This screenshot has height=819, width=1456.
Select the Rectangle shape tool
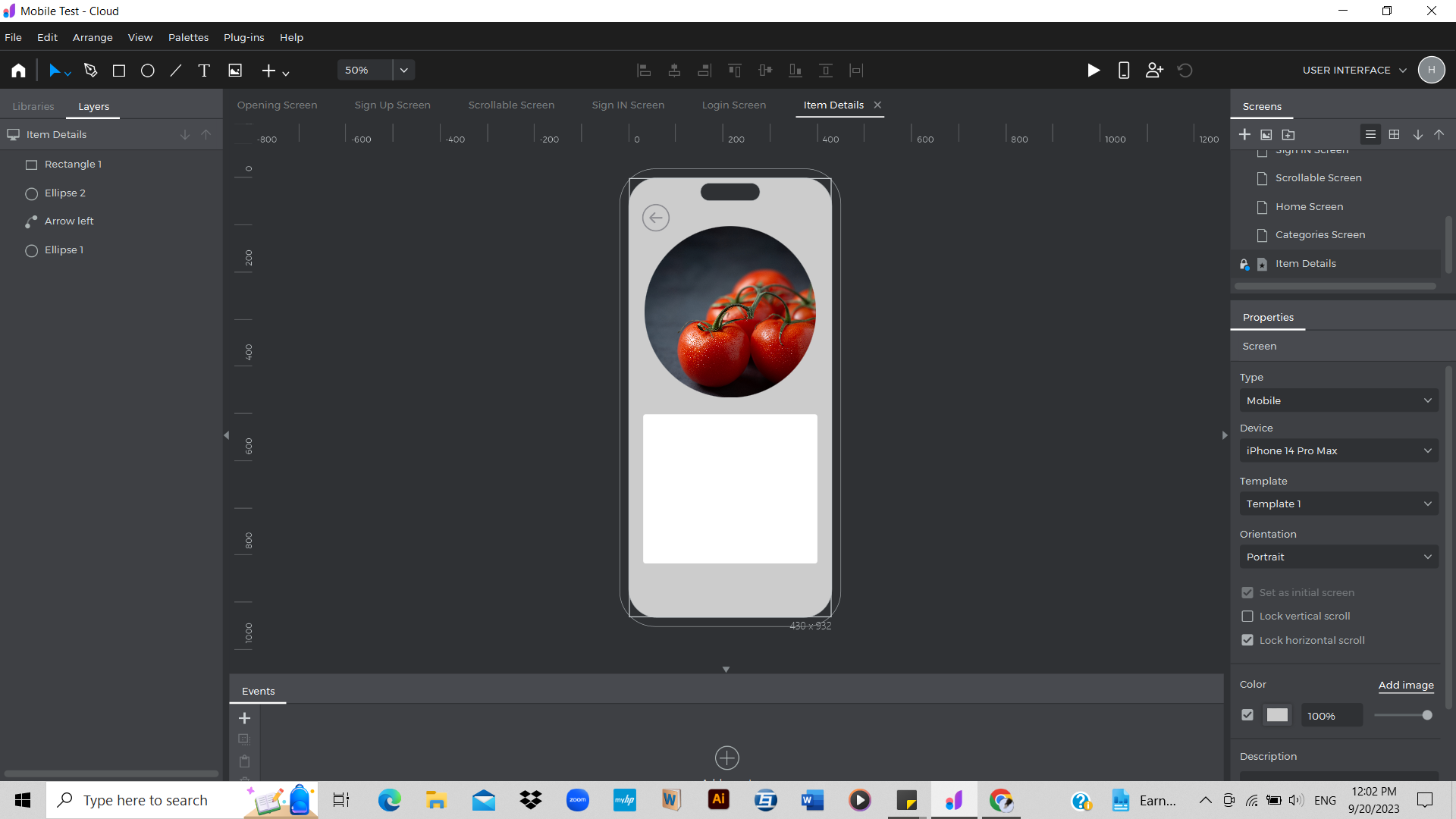pyautogui.click(x=119, y=71)
